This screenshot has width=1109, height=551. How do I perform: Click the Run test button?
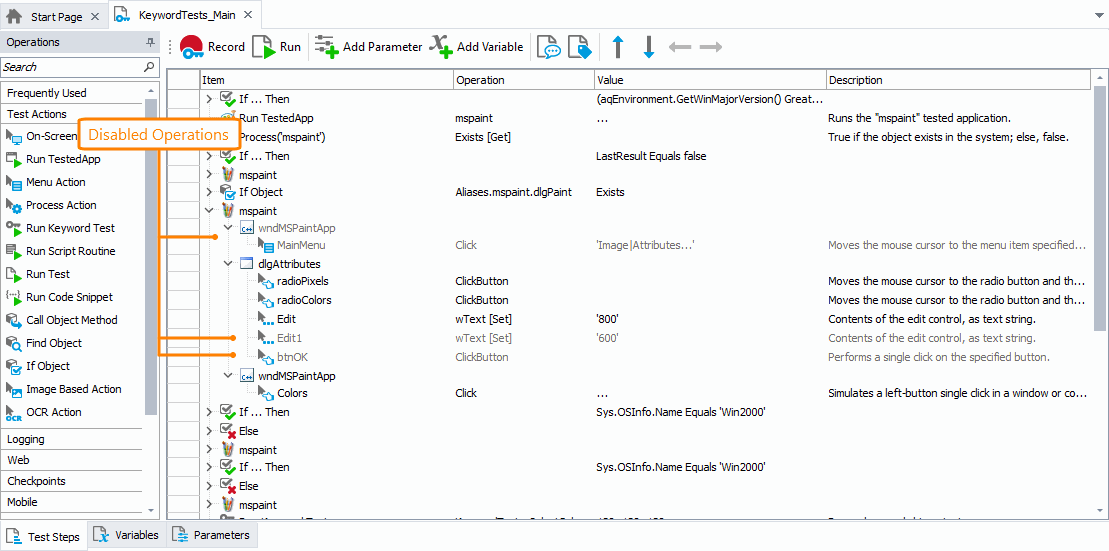276,47
